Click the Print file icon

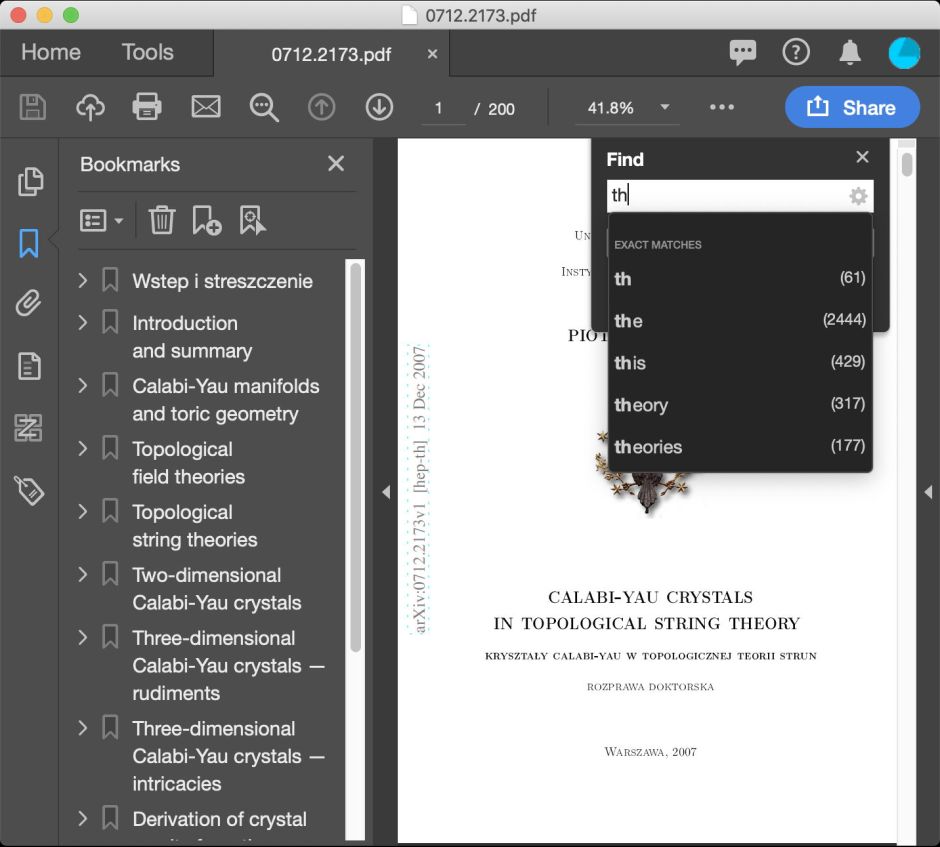pyautogui.click(x=147, y=107)
